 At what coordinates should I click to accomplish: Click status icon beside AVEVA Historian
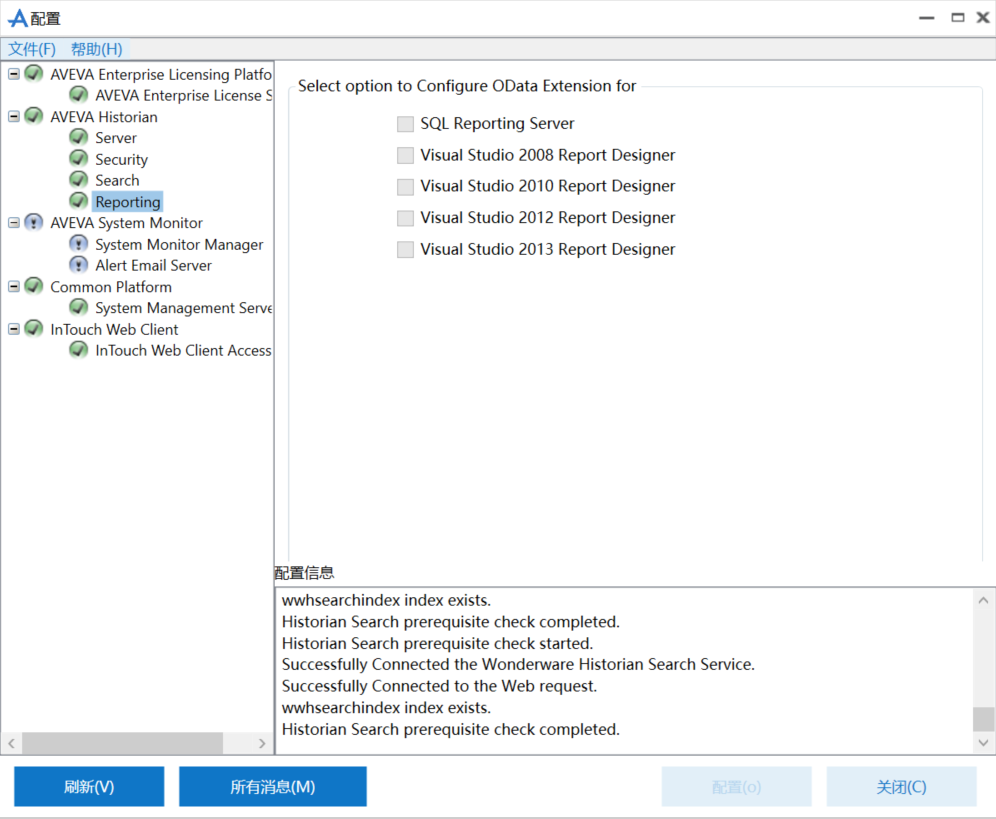34,116
